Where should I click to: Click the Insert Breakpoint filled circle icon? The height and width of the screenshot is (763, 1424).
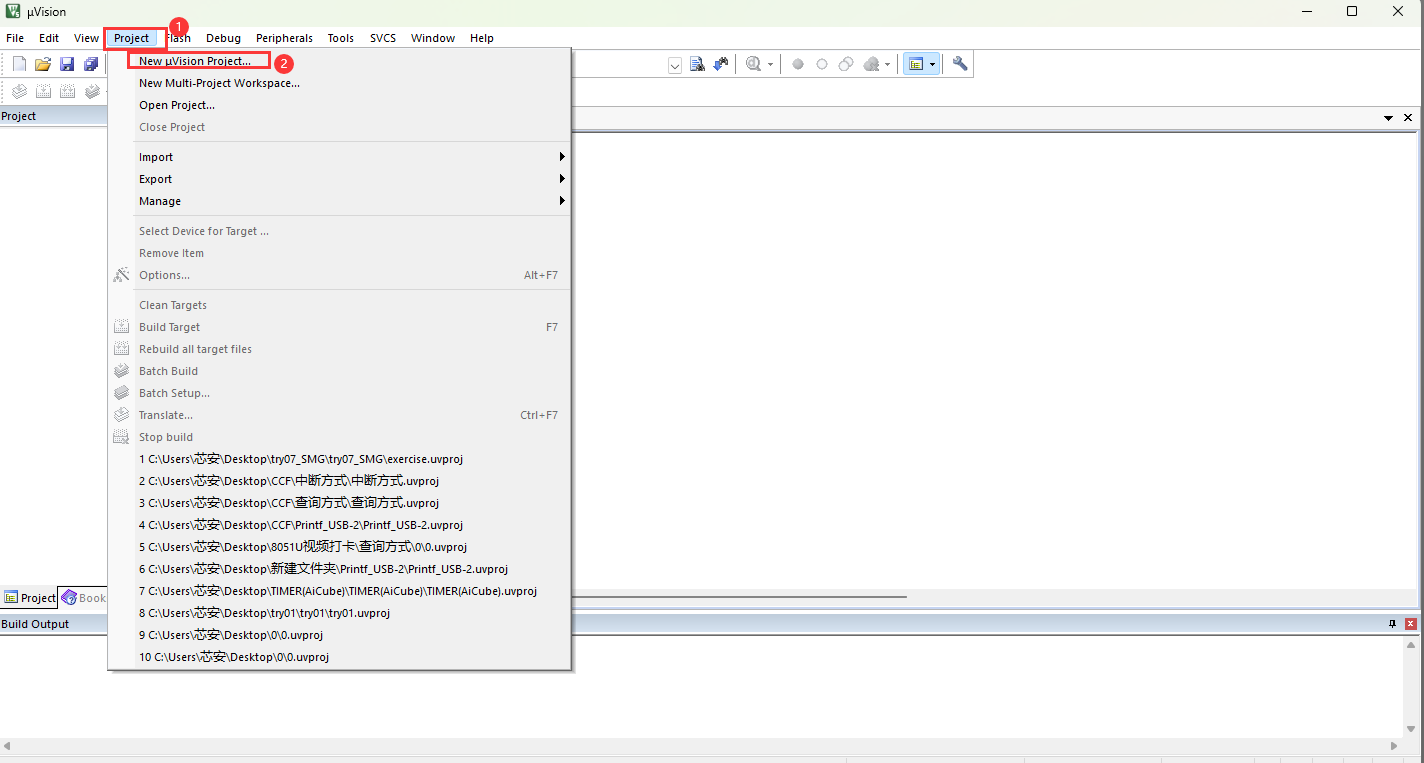pyautogui.click(x=798, y=64)
